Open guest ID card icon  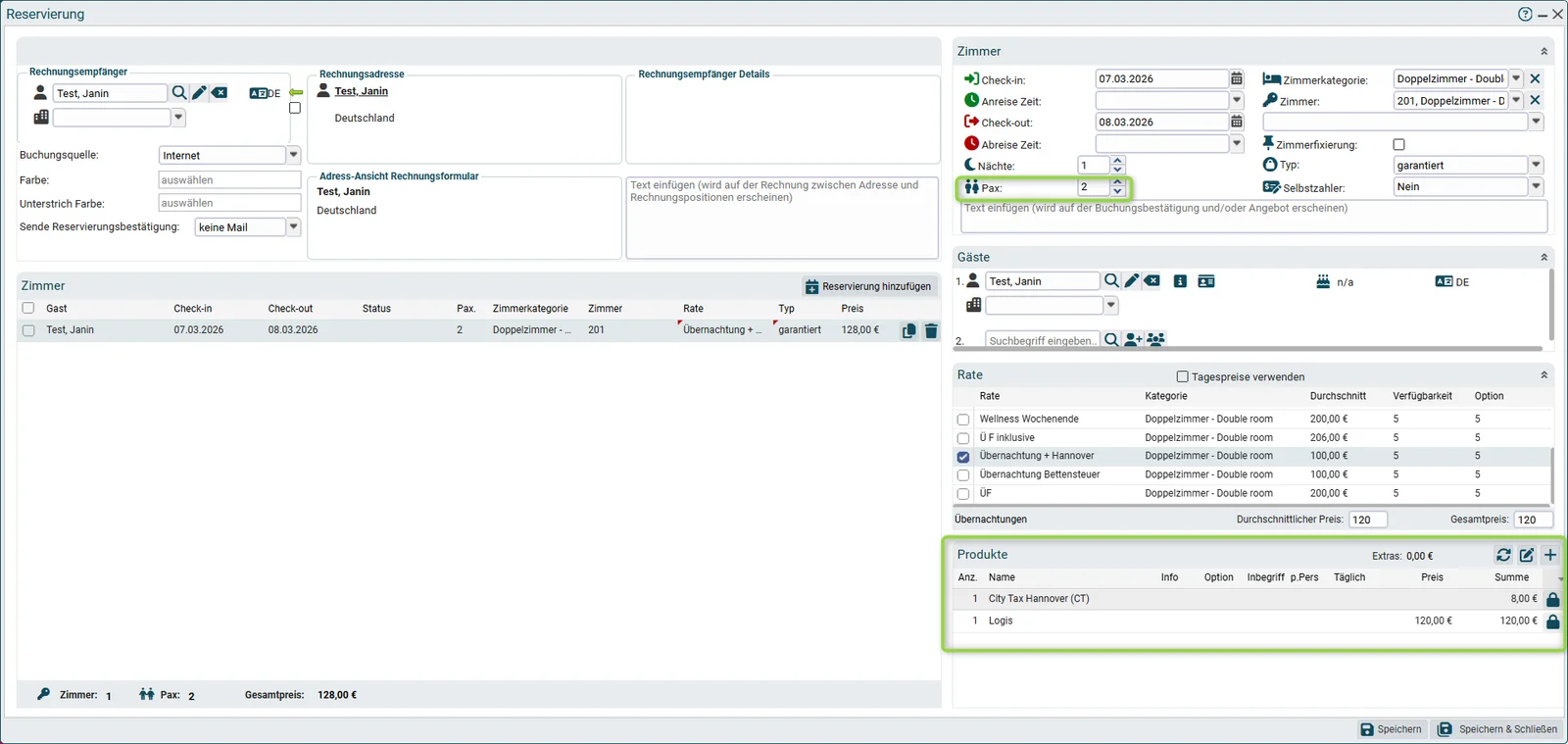[1206, 281]
